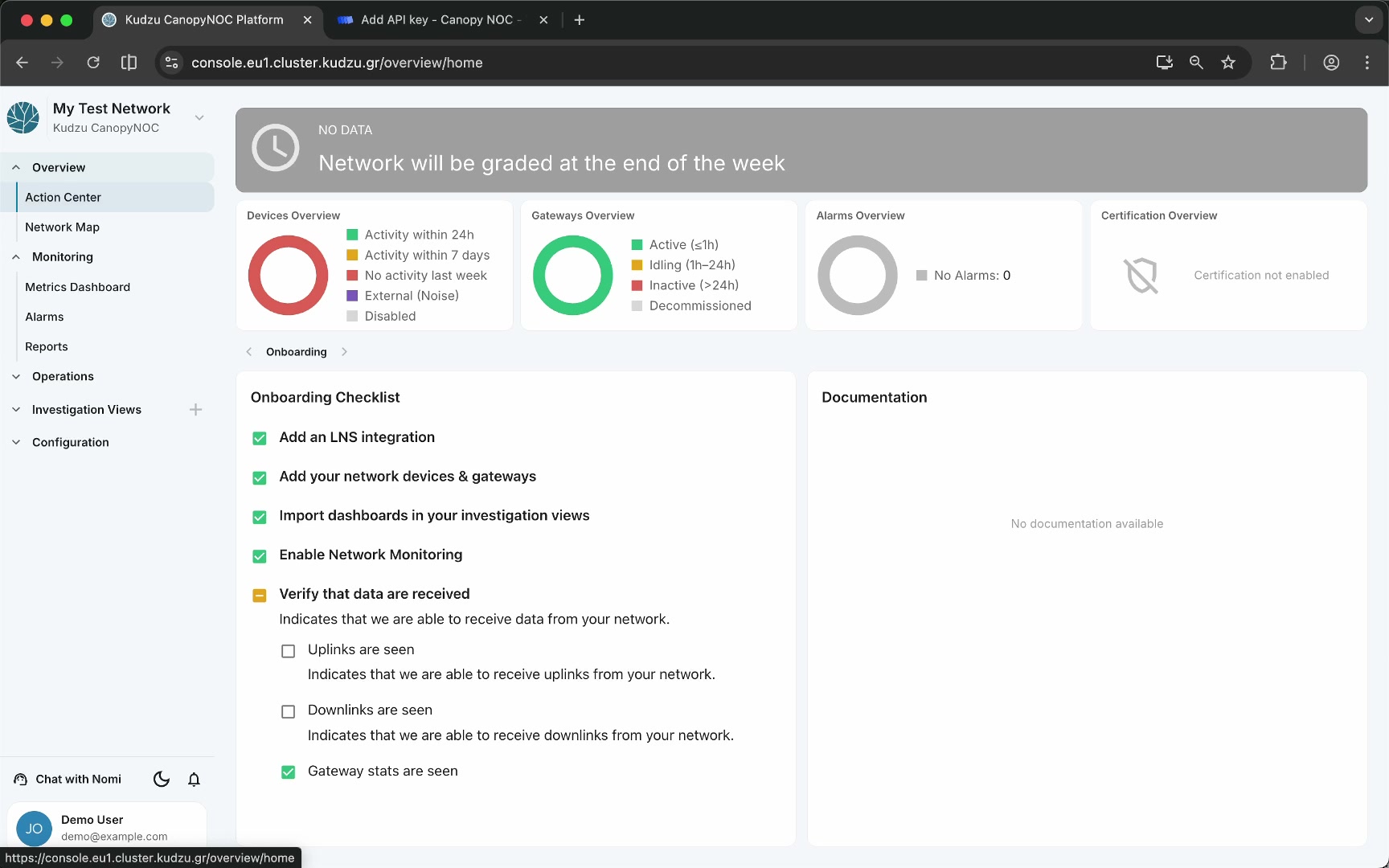Click Enable Network Monitoring item

(x=371, y=555)
